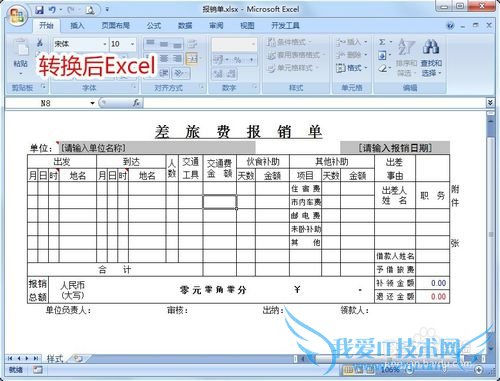Open the 视图 ribbon tab
This screenshot has height=381, width=500.
tap(247, 26)
